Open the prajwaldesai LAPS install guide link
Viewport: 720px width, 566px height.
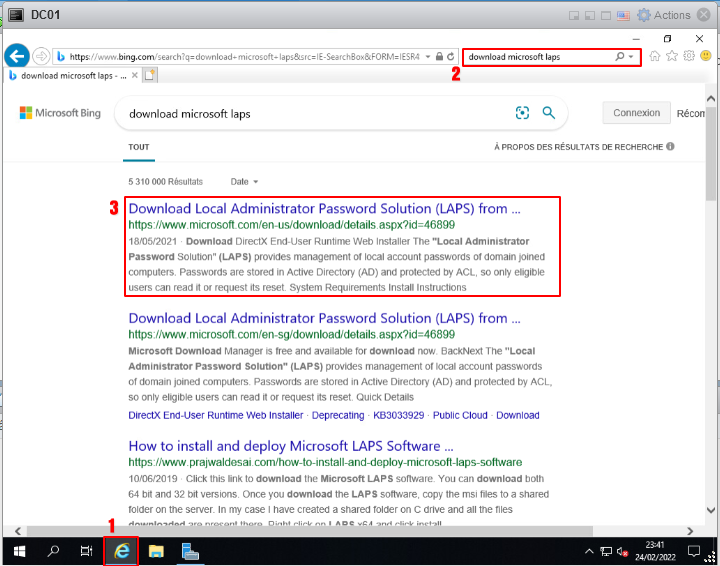tap(290, 446)
